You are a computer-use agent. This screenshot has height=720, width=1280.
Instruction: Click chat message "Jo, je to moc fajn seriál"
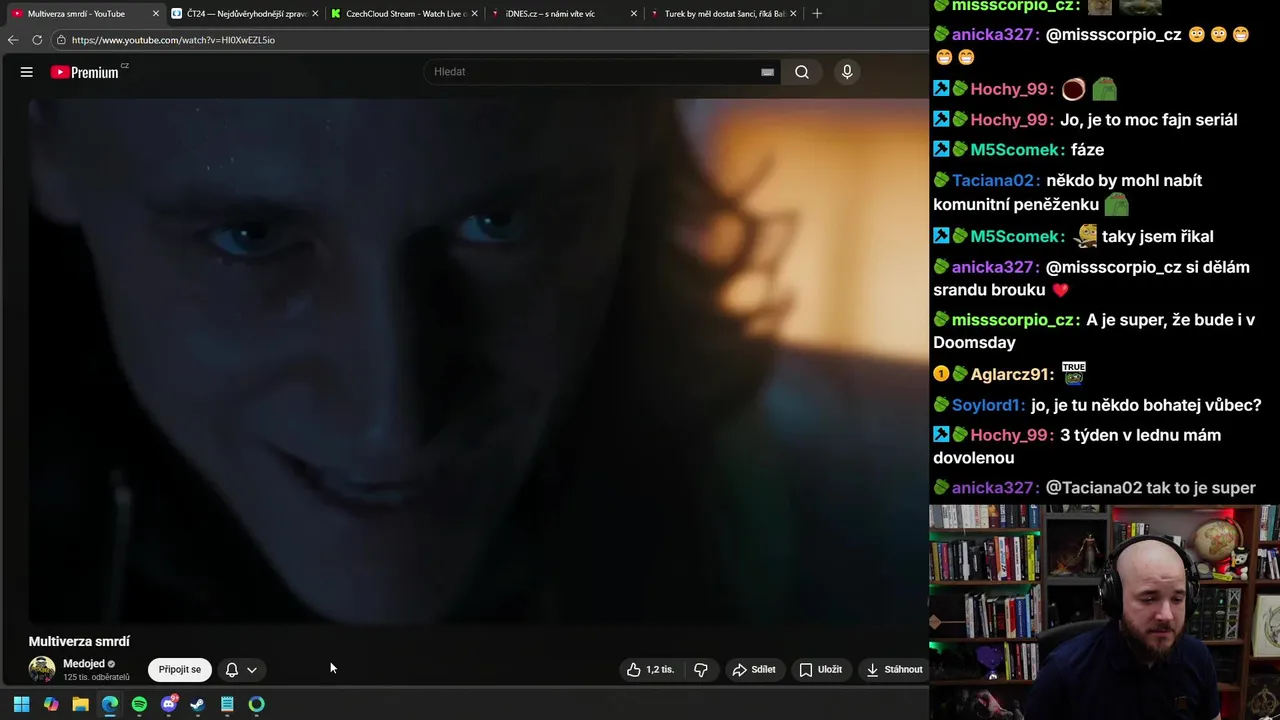[x=1148, y=120]
